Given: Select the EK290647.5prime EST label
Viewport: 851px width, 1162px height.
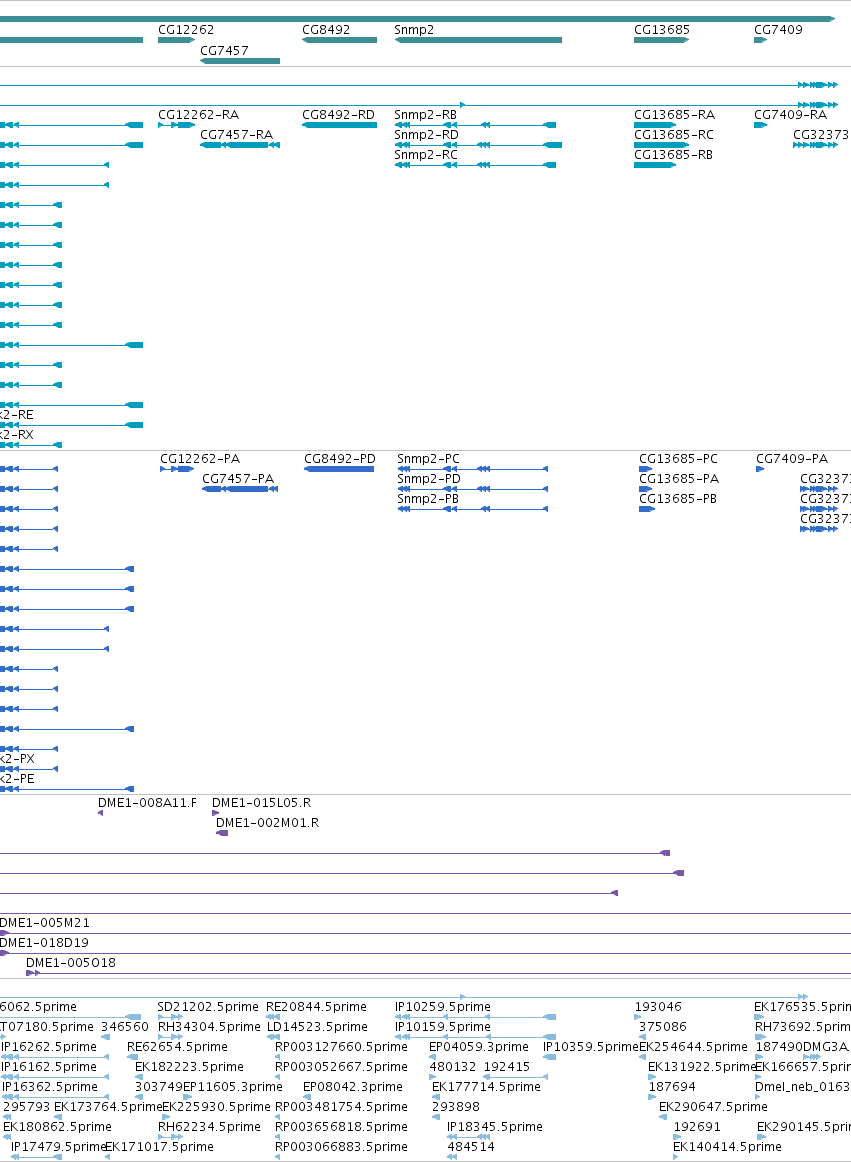Looking at the screenshot, I should point(713,1106).
